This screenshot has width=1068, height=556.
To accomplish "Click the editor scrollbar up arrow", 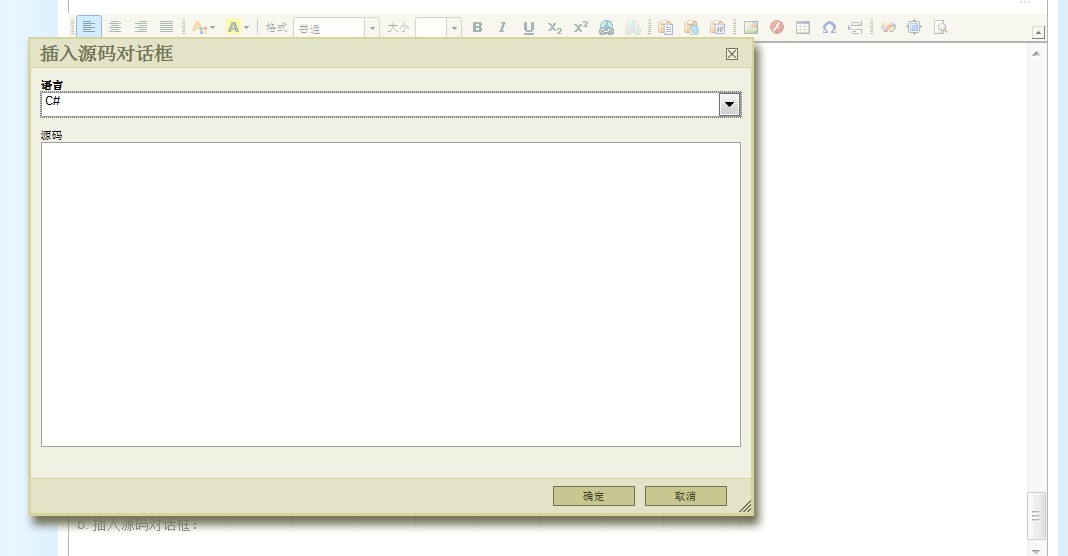I will tap(1036, 53).
